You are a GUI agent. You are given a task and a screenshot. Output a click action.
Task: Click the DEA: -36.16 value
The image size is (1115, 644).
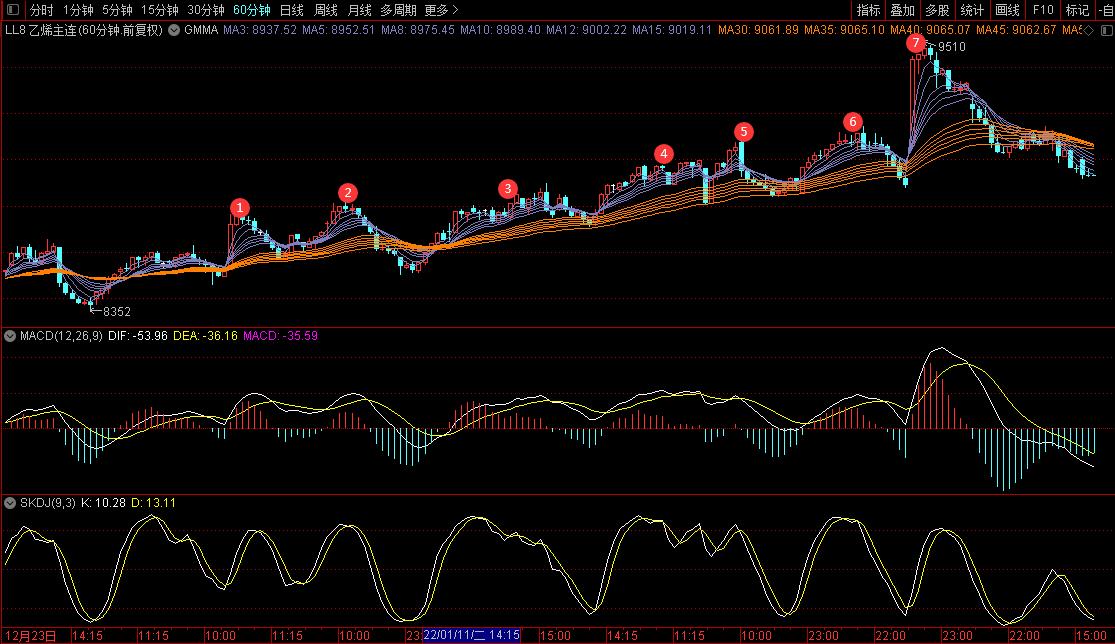[x=206, y=336]
